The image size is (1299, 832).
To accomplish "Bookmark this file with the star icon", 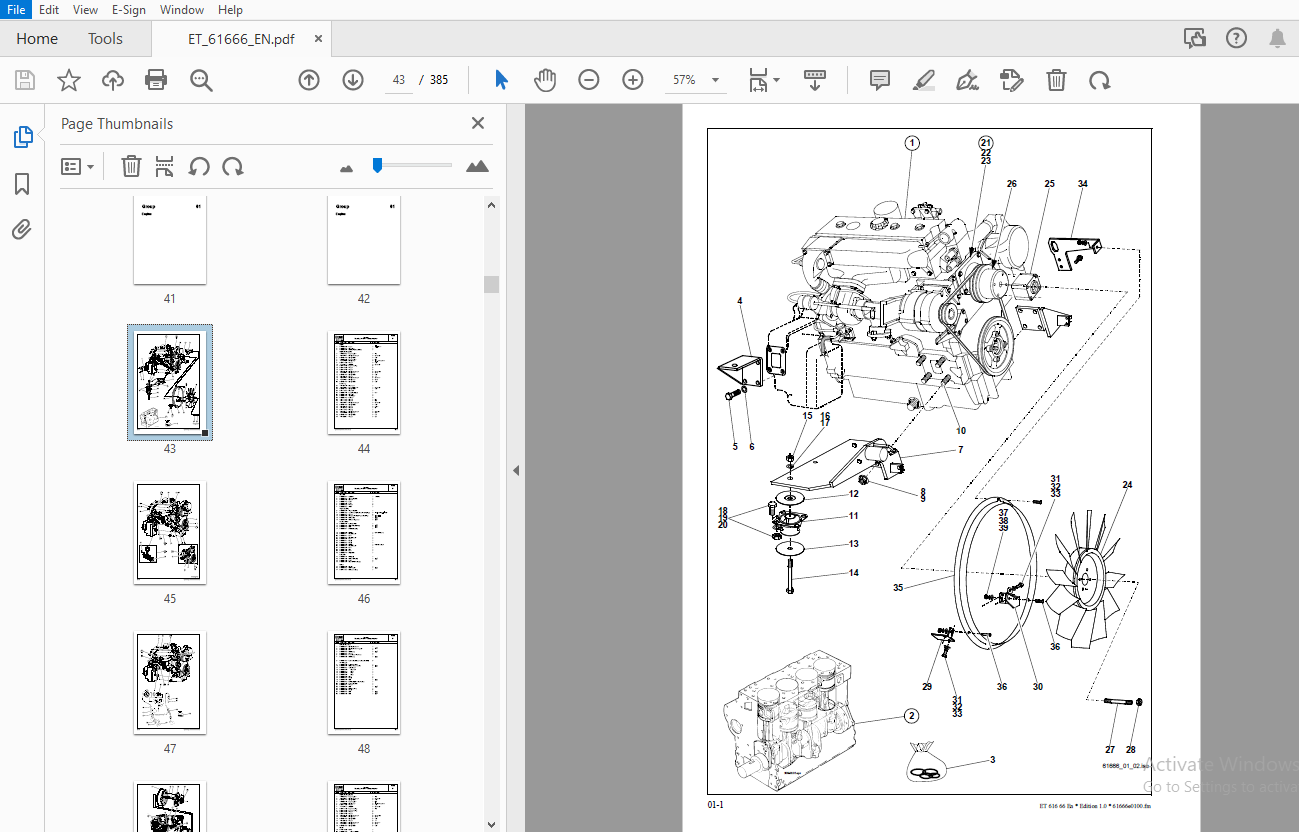I will [69, 80].
